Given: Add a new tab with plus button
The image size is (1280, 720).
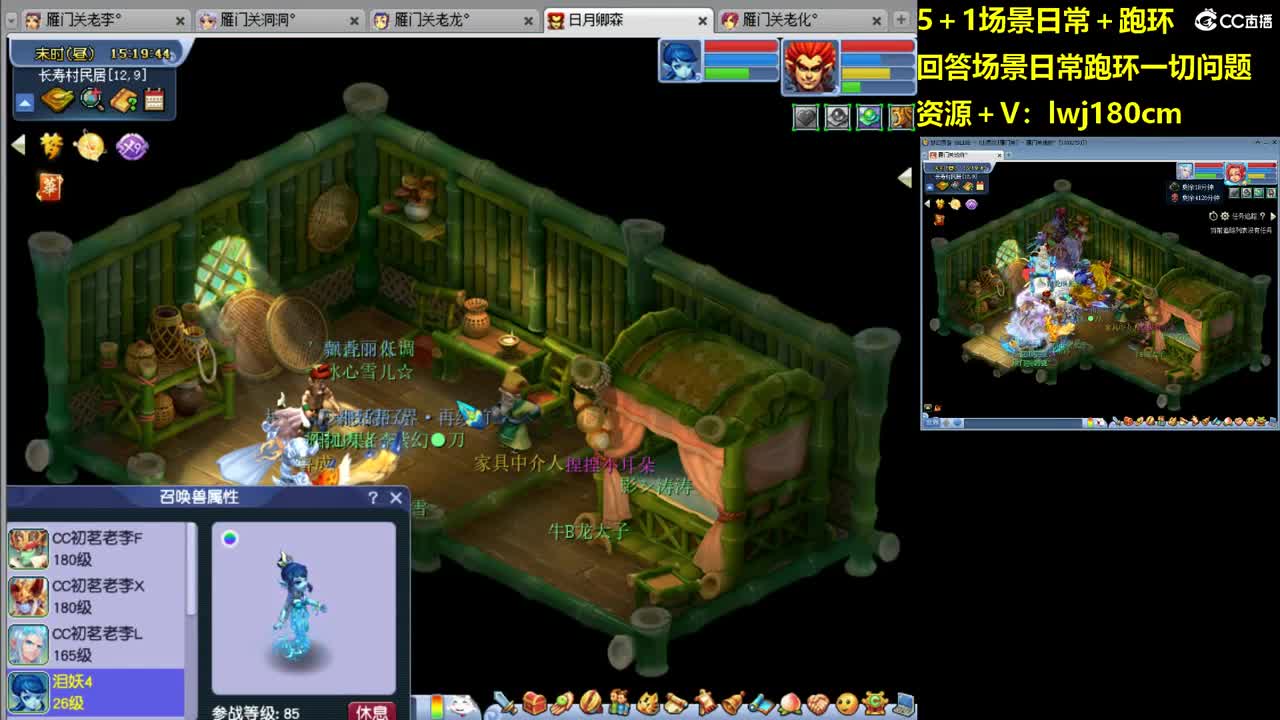Looking at the screenshot, I should [902, 20].
